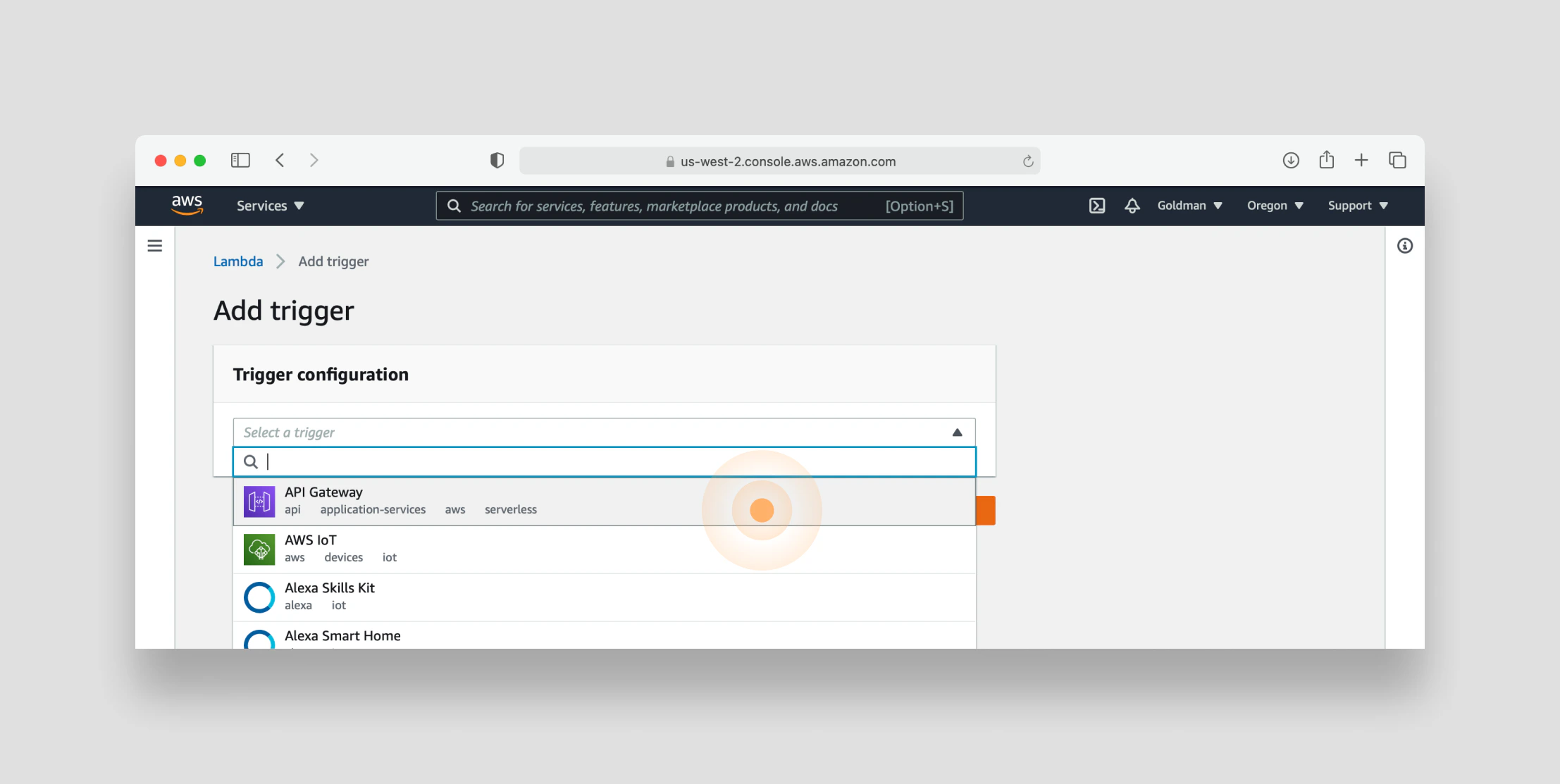Image resolution: width=1560 pixels, height=784 pixels.
Task: Click the Alexa Skills Kit ring icon
Action: tap(259, 597)
